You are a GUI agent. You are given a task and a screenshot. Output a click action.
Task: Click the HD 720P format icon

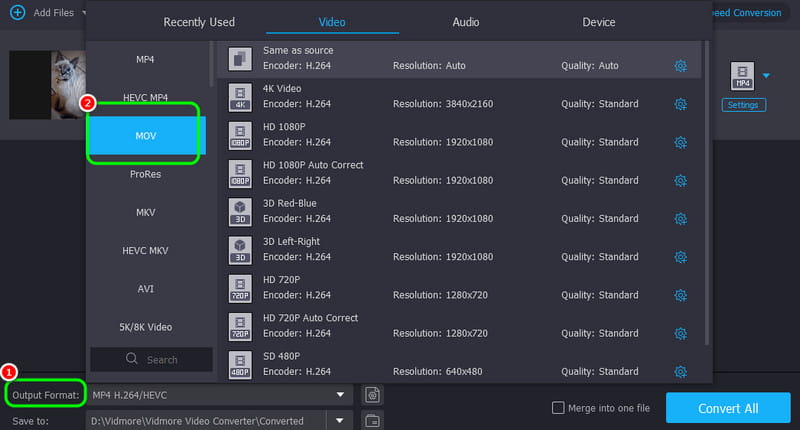(x=240, y=288)
